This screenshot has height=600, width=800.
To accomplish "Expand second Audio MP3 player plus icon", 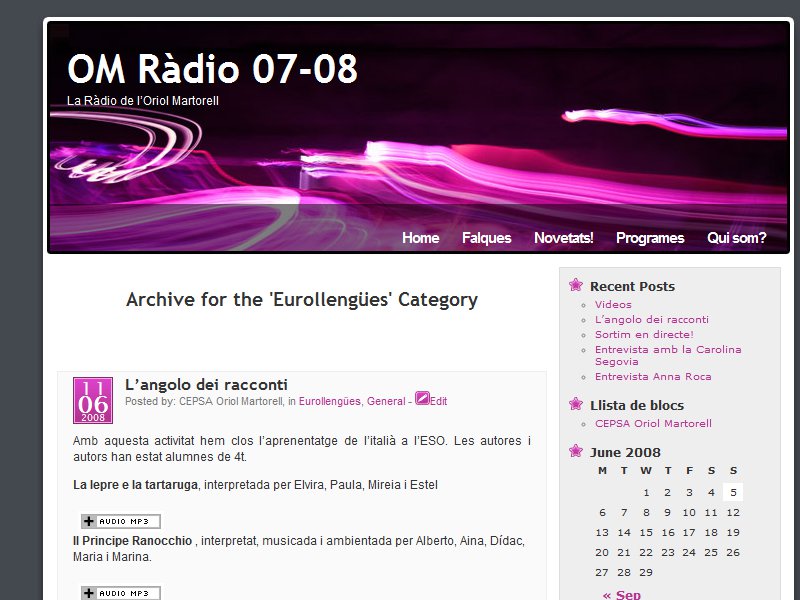I will click(x=89, y=593).
